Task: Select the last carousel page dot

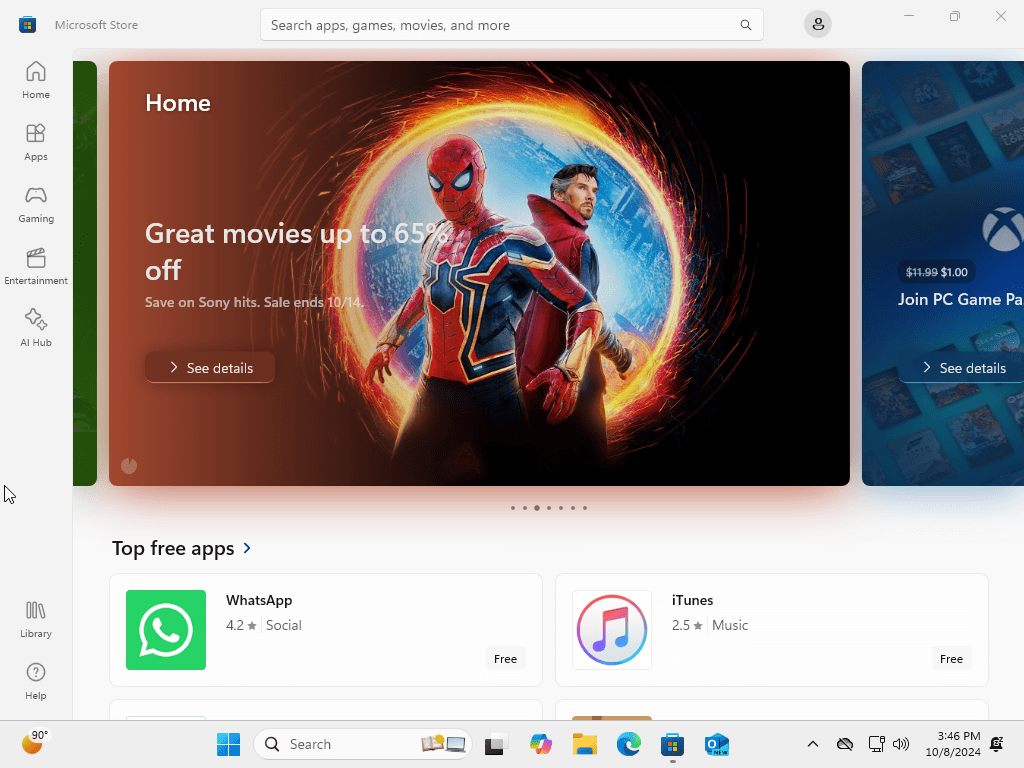Action: pyautogui.click(x=585, y=508)
